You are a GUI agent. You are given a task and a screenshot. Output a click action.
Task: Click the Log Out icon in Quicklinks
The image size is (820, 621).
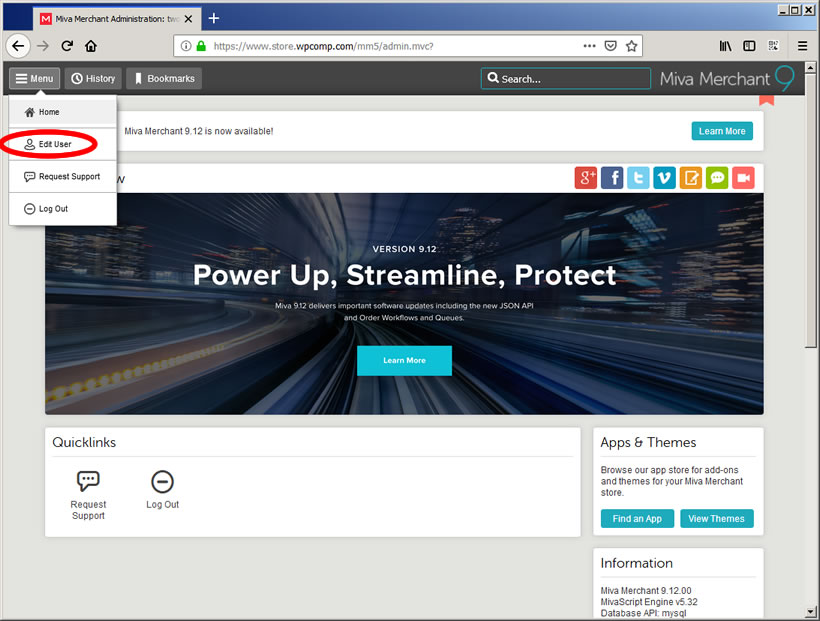[x=162, y=482]
